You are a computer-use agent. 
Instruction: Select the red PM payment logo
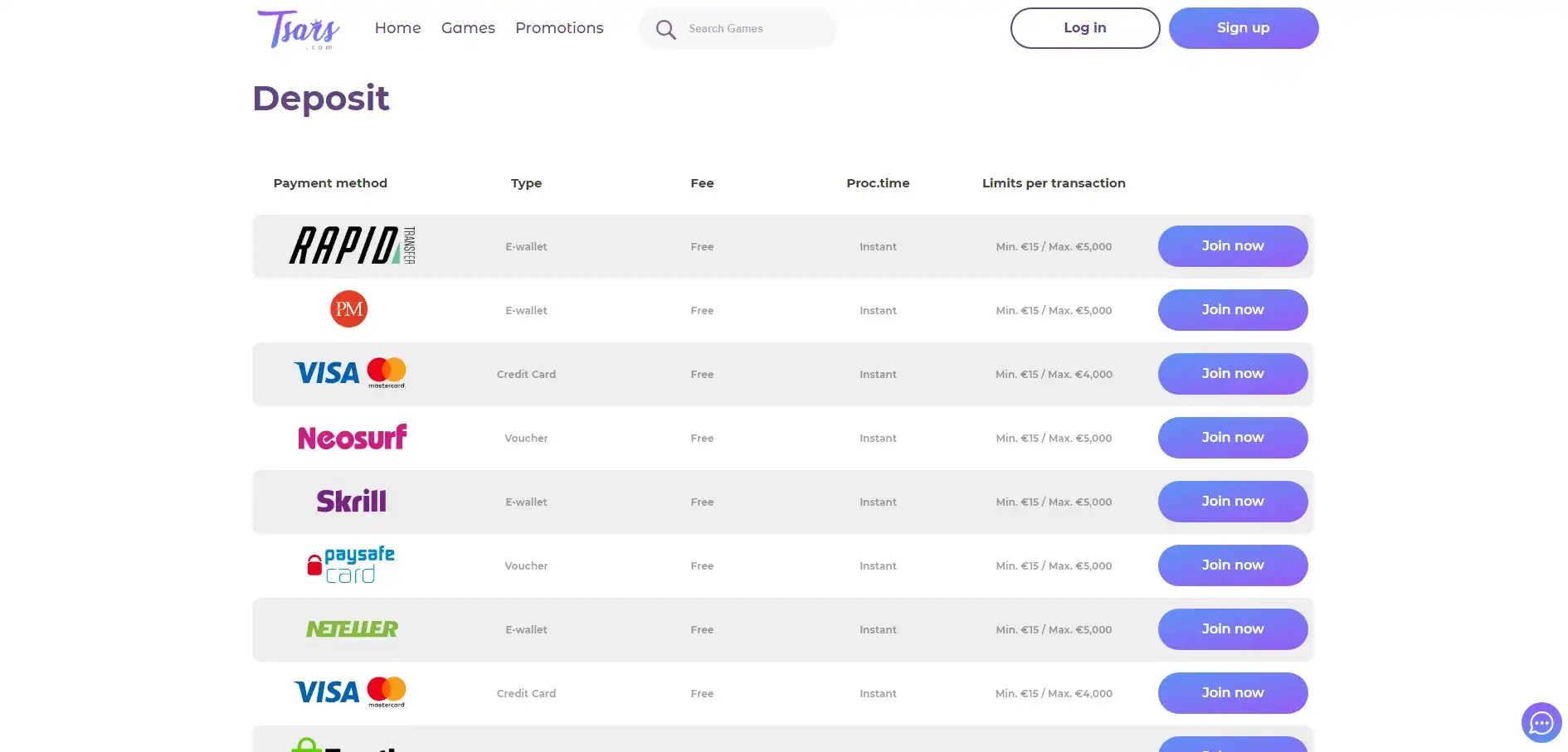tap(348, 309)
